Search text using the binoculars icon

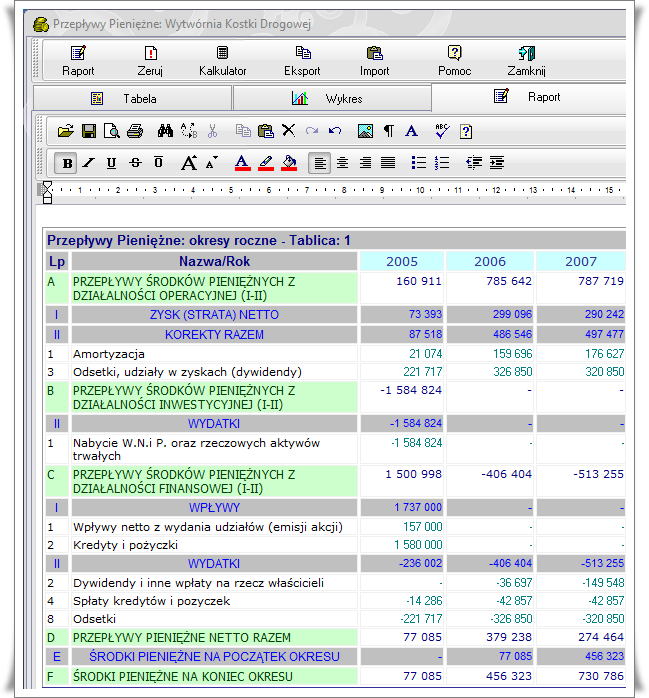pos(166,131)
